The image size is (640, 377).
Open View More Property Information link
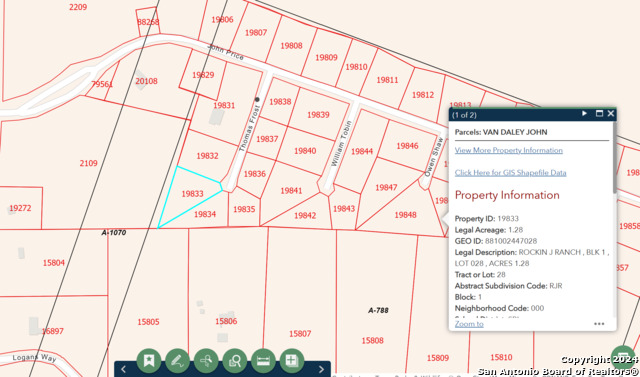(x=509, y=150)
